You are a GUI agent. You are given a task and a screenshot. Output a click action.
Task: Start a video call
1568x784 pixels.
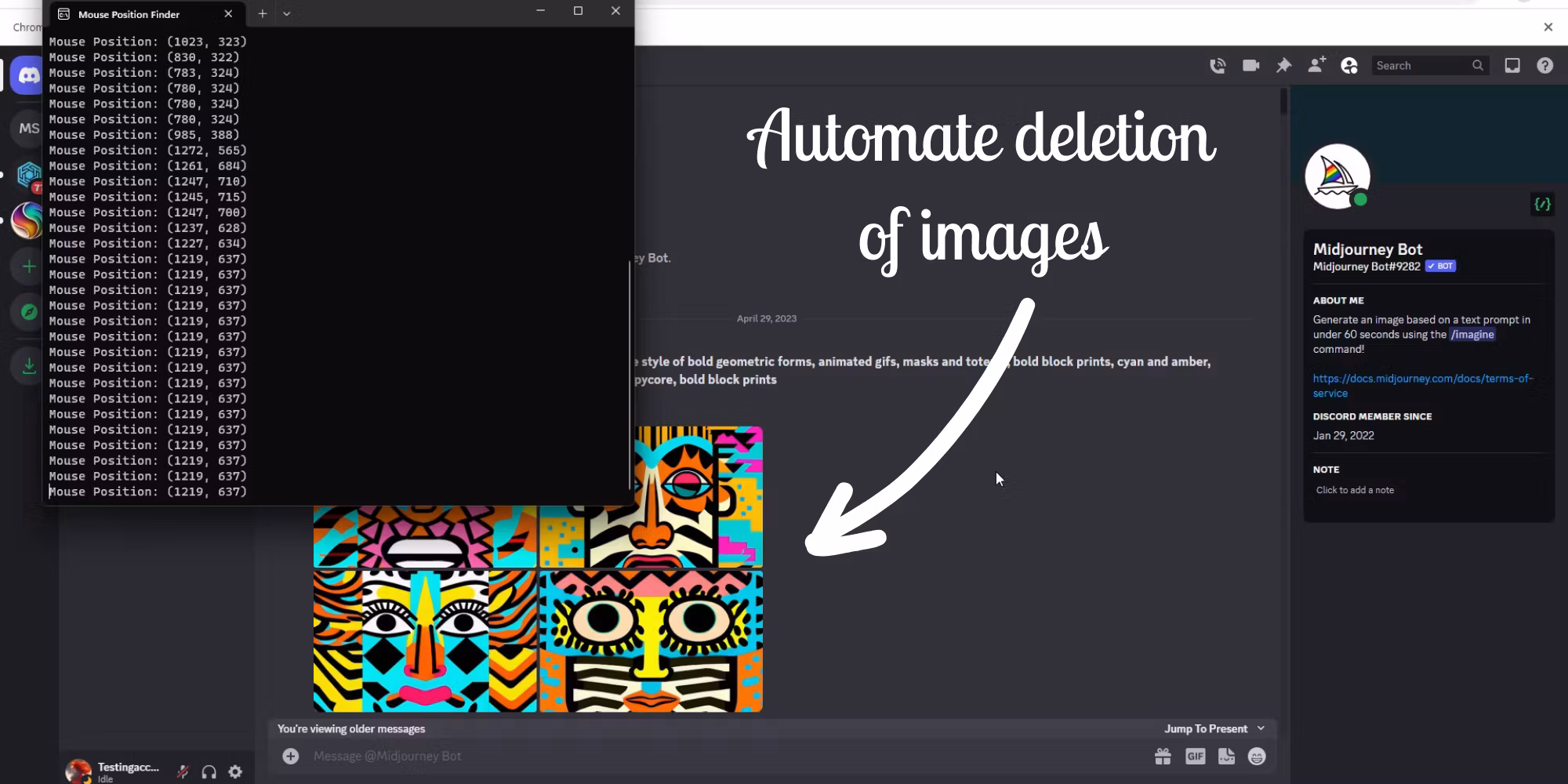point(1250,66)
